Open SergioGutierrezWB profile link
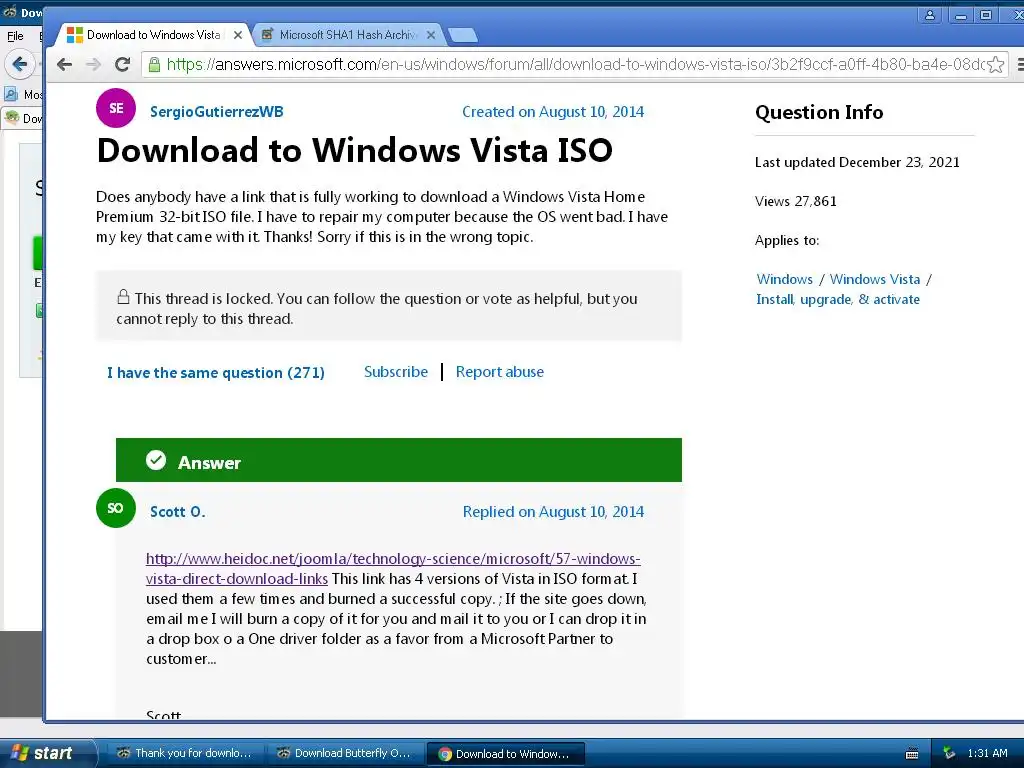This screenshot has height=768, width=1024. 217,112
